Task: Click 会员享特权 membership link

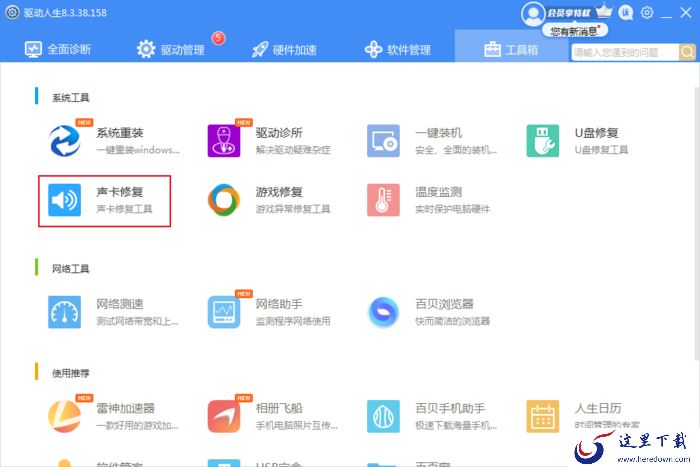Action: 569,13
